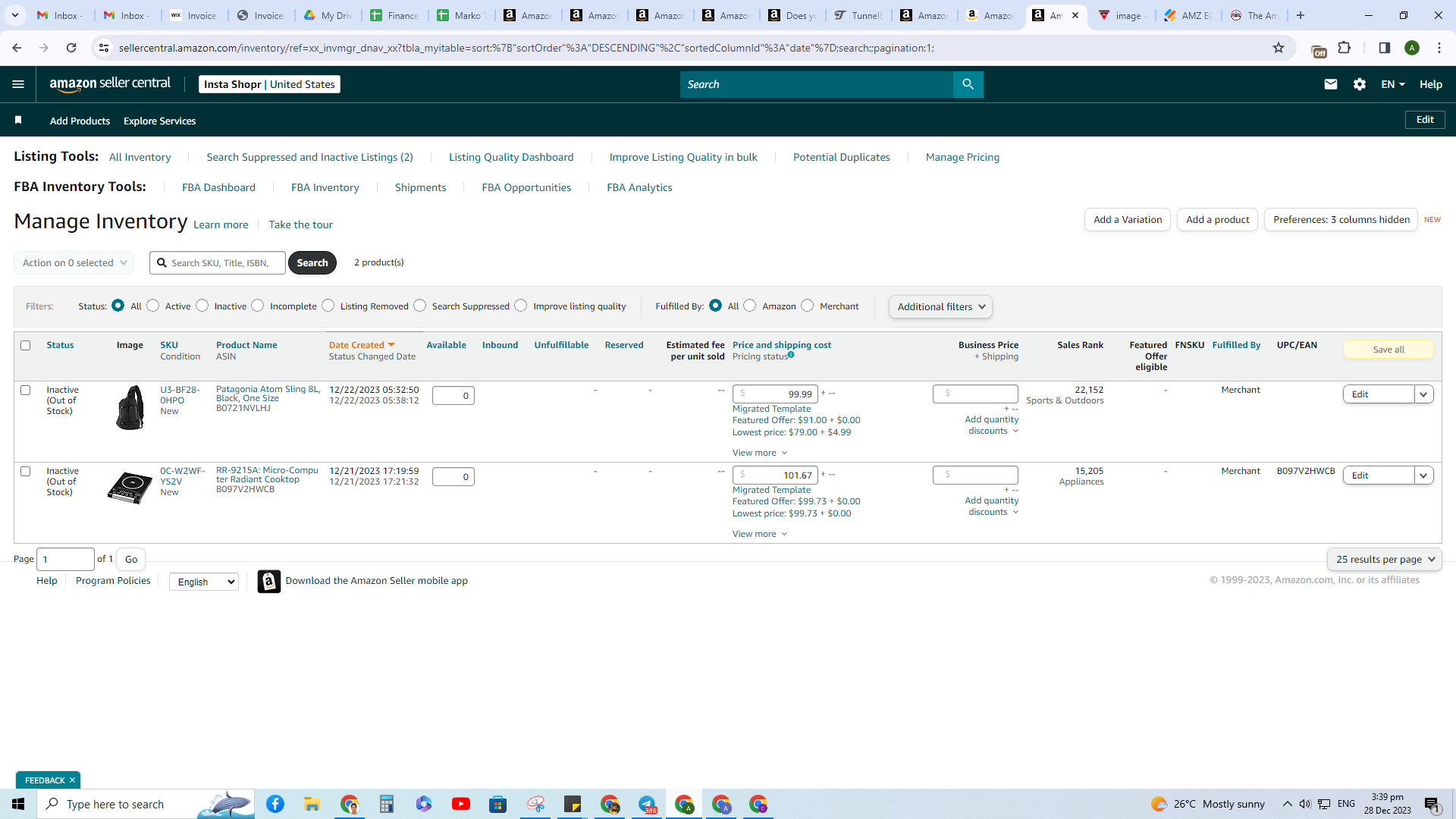Open Listing Quality Dashboard

pos(511,157)
